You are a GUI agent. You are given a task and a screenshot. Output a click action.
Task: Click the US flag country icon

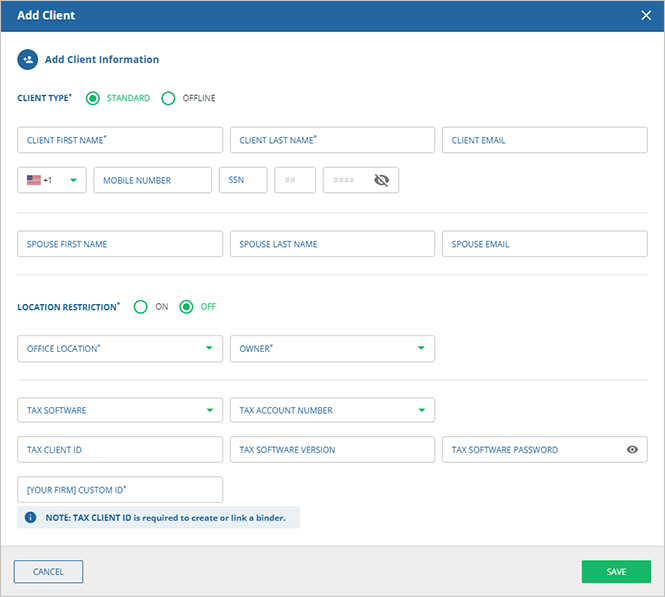click(x=34, y=180)
